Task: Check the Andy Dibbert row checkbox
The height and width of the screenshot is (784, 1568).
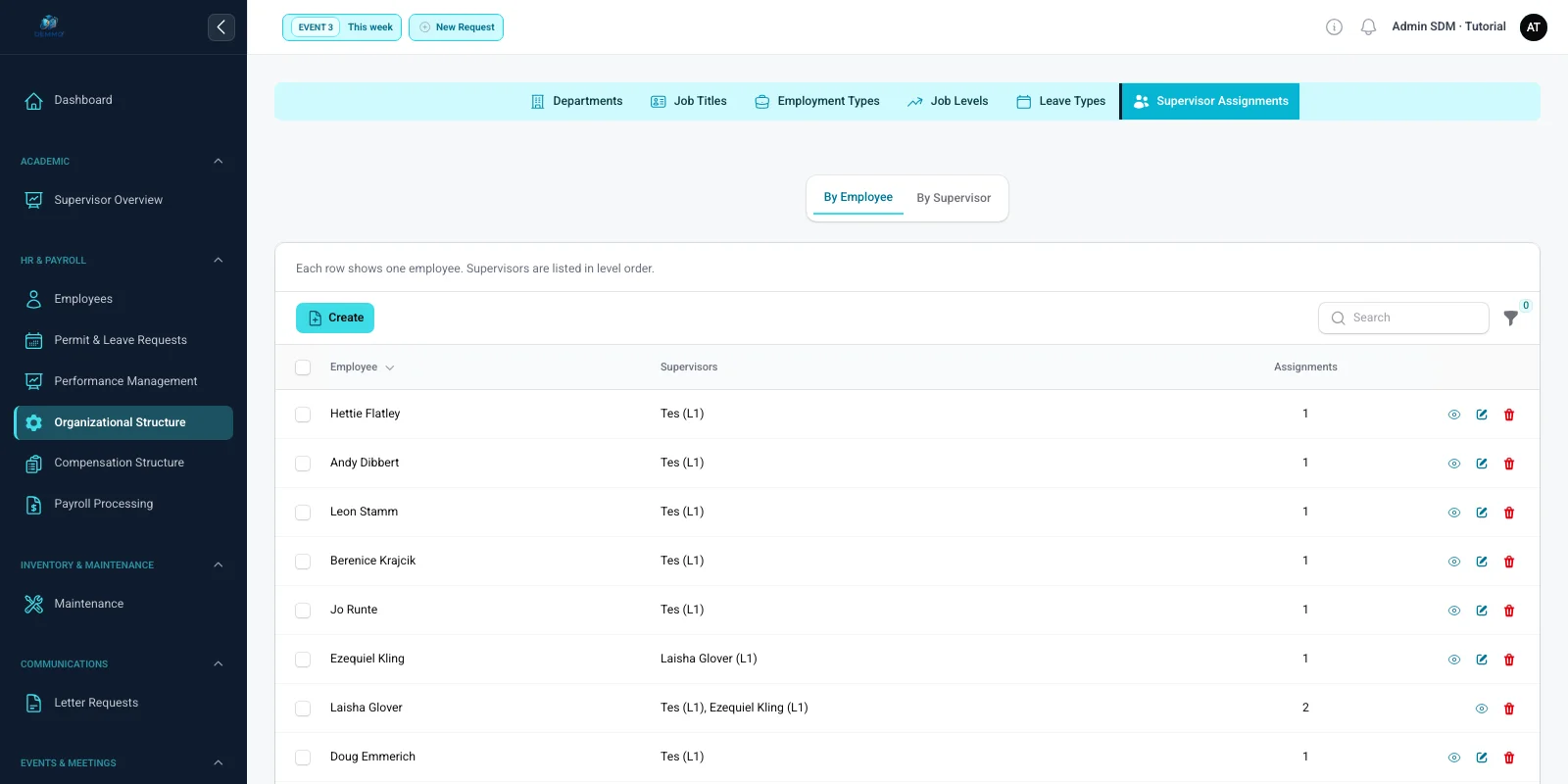Action: 303,464
